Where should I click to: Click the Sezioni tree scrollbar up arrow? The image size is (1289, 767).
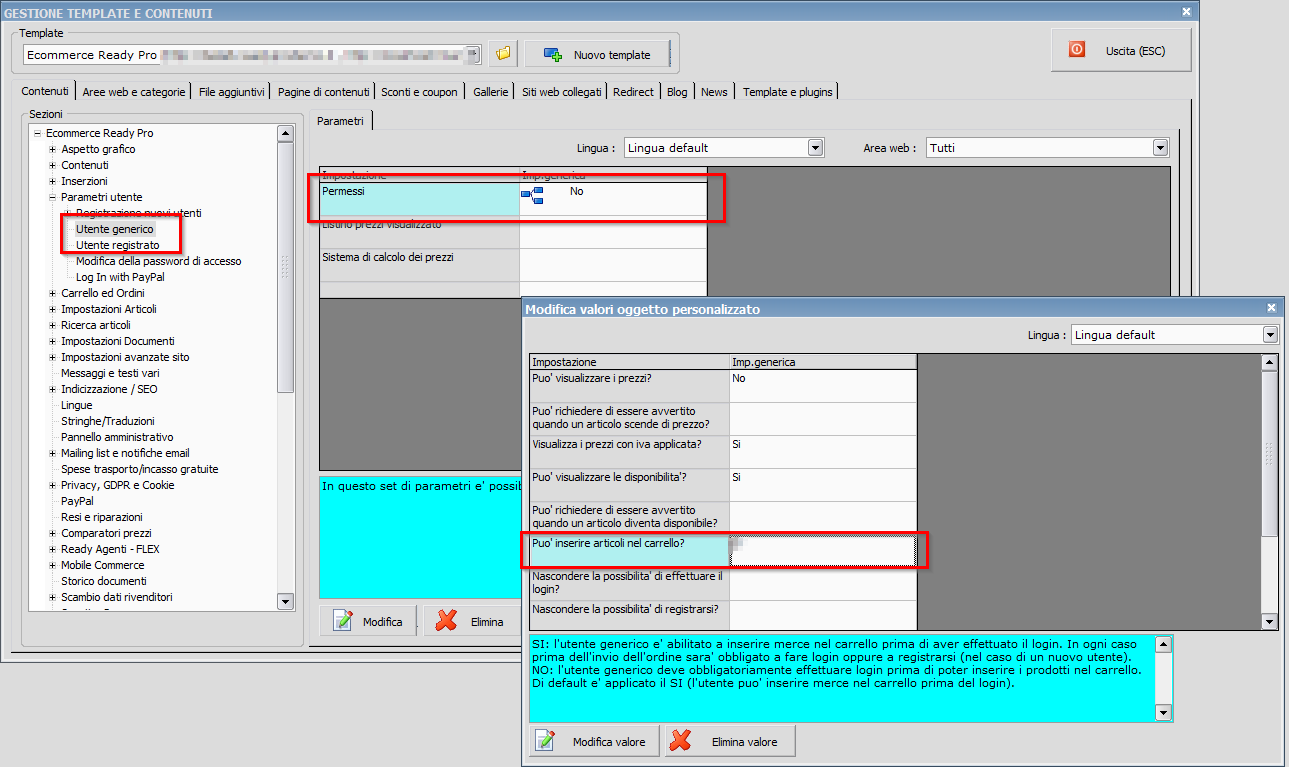(x=285, y=133)
